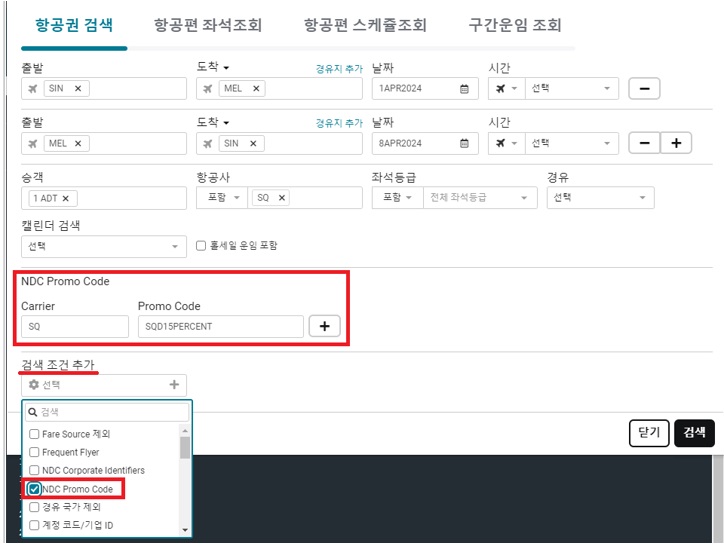Add another promo code with plus button
Screen dimensions: 724x545
point(325,326)
